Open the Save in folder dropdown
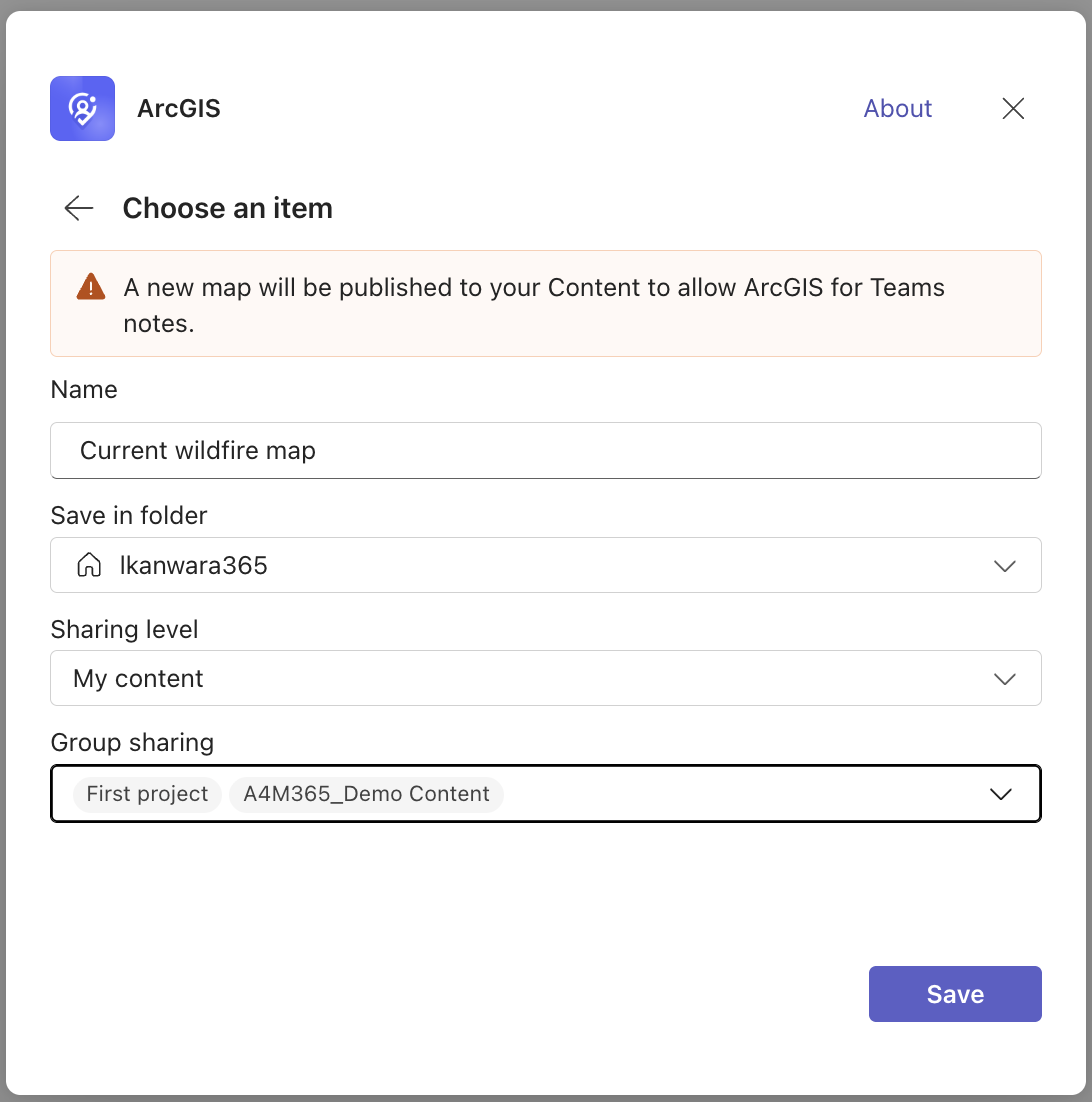 1005,566
